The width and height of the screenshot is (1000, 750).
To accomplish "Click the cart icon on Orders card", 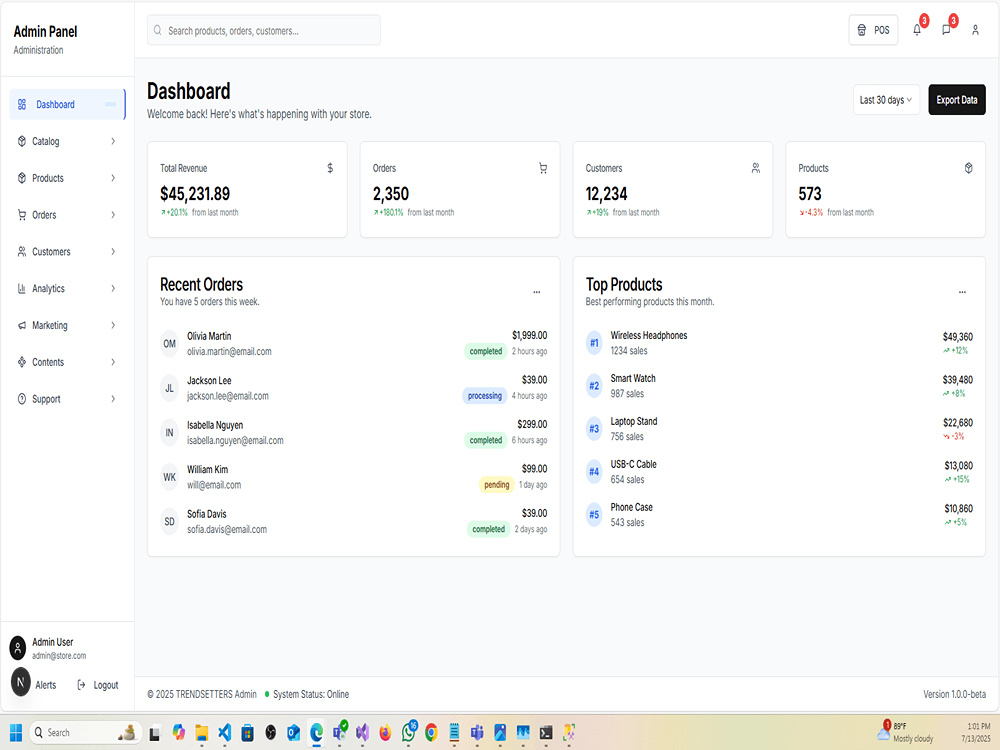I will (x=543, y=168).
